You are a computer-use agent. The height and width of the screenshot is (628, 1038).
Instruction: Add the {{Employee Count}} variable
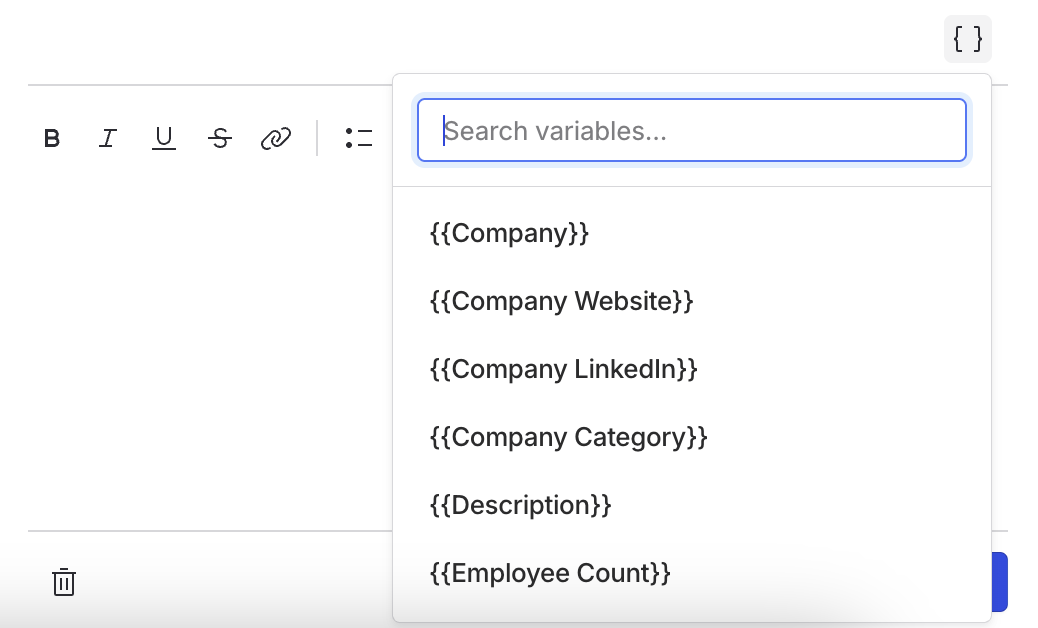pyautogui.click(x=550, y=573)
